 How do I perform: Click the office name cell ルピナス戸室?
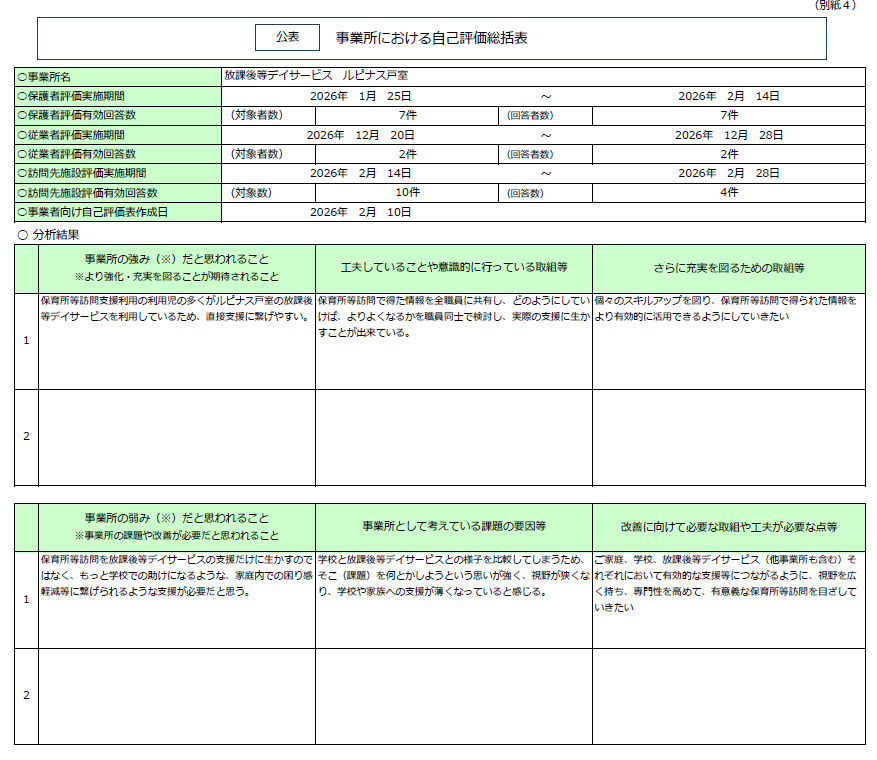(x=316, y=75)
